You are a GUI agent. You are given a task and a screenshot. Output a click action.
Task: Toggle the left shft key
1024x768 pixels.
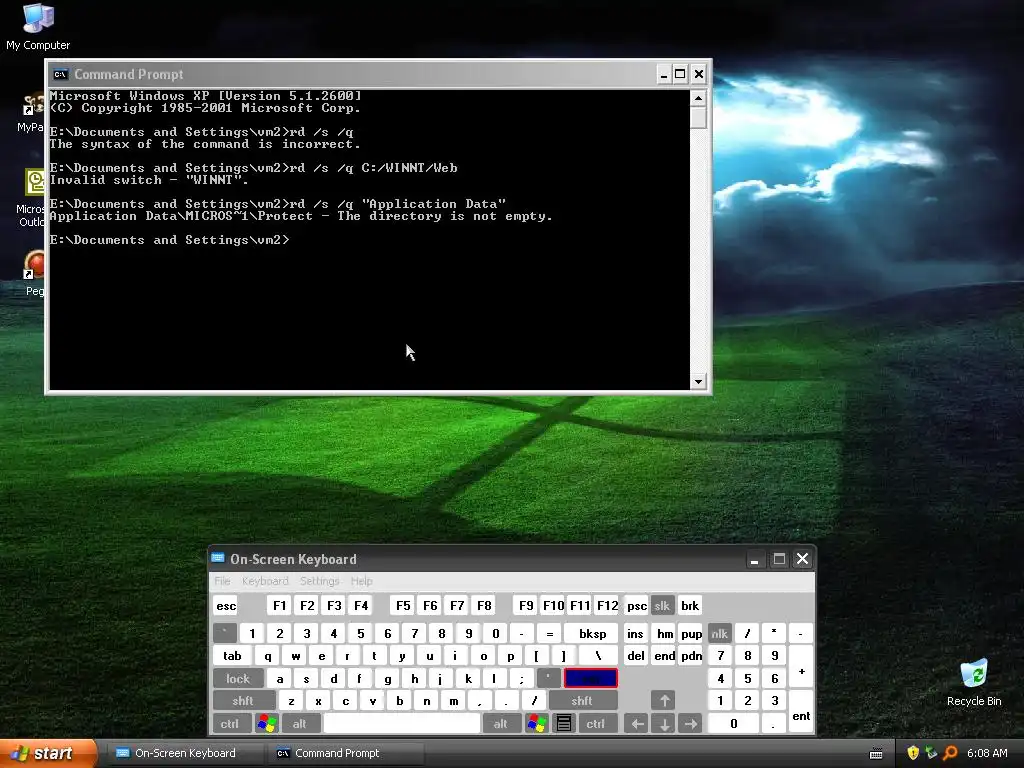[244, 701]
